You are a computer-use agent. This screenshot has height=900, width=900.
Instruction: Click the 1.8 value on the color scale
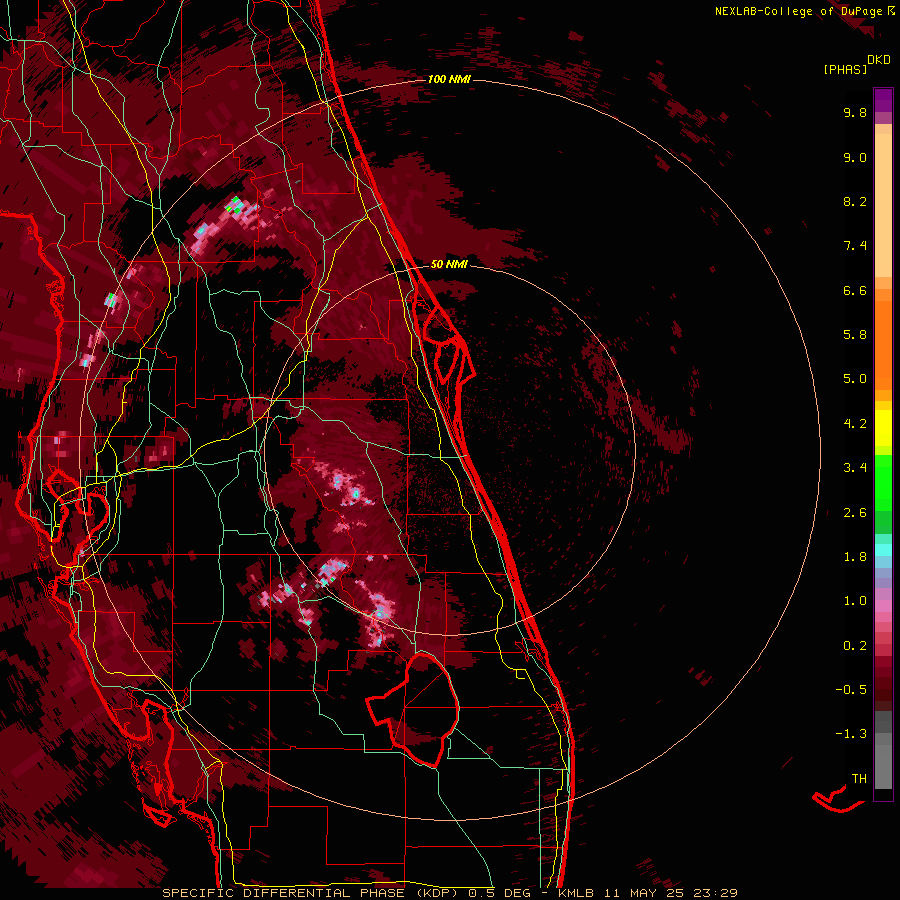coord(855,557)
